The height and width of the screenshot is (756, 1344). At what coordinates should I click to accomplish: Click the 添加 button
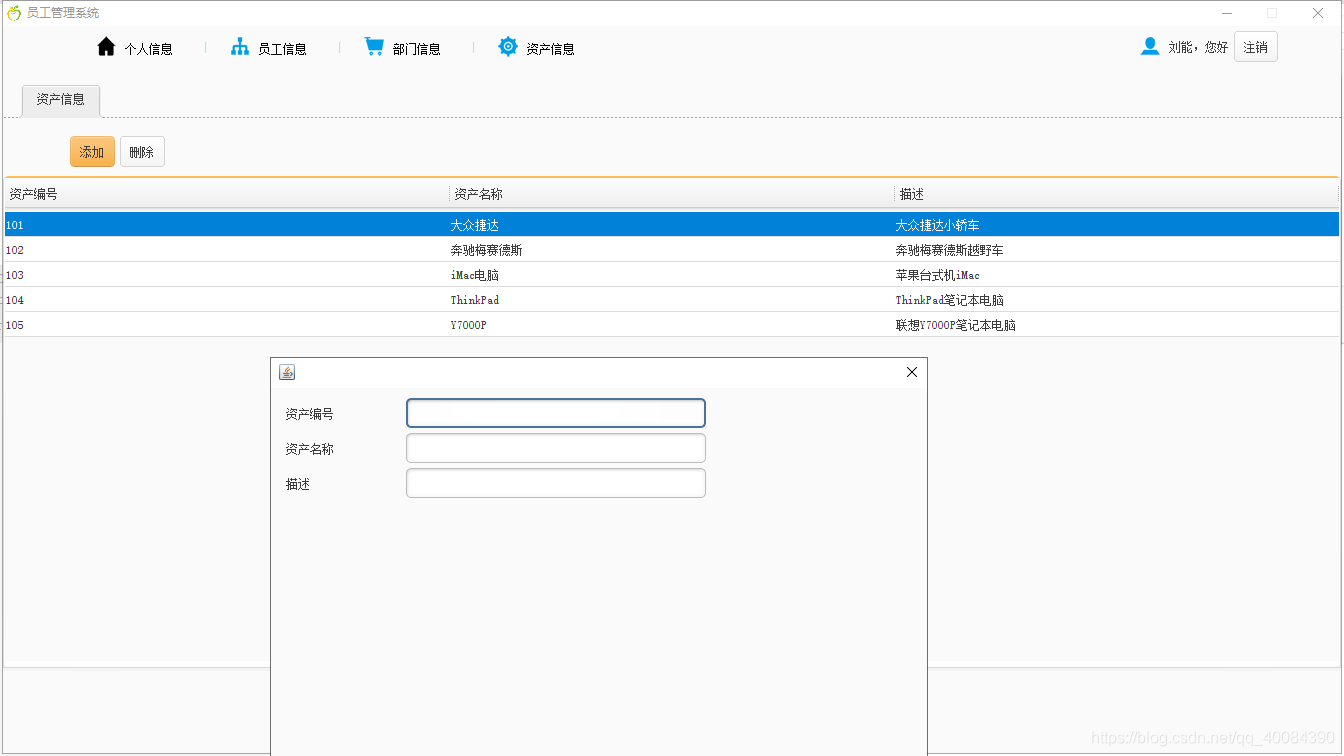pyautogui.click(x=92, y=152)
